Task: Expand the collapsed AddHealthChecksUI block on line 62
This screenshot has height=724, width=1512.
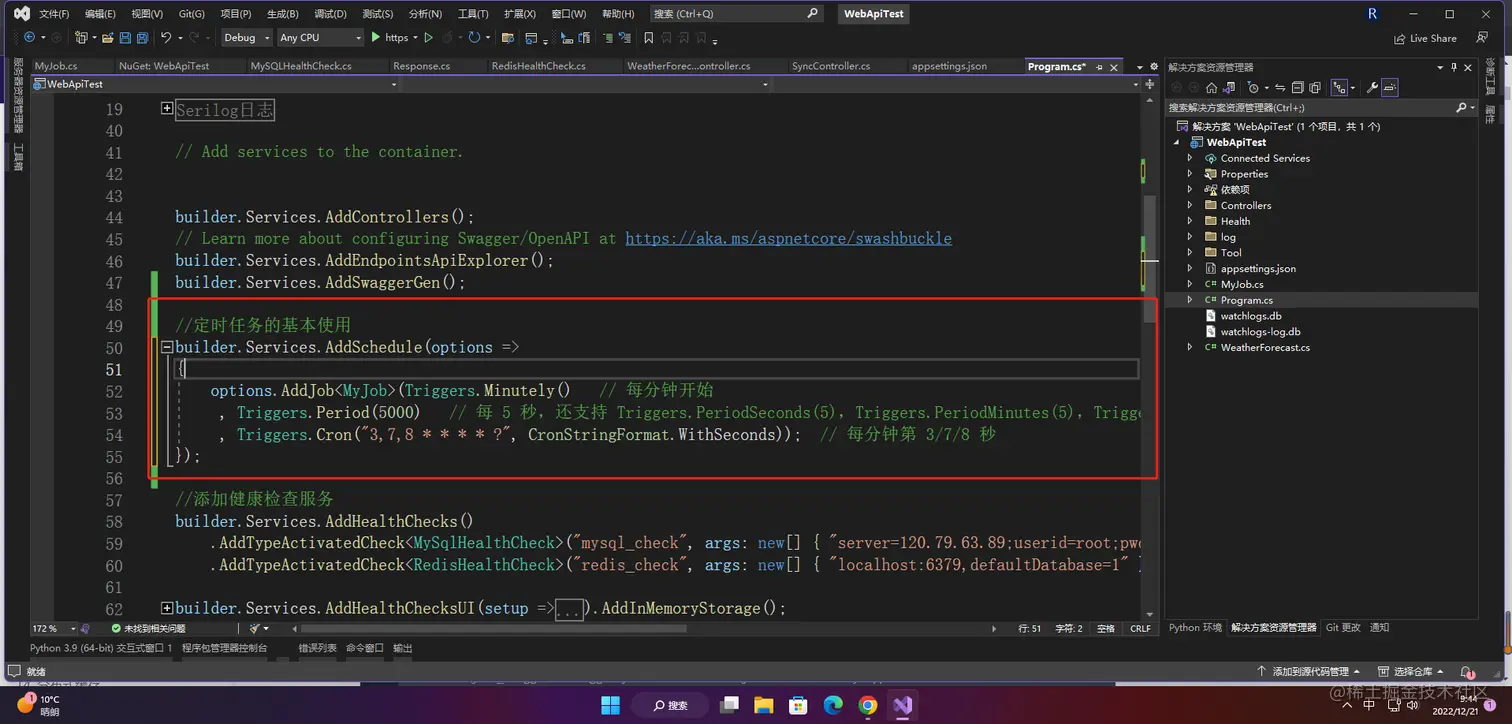Action: (167, 607)
